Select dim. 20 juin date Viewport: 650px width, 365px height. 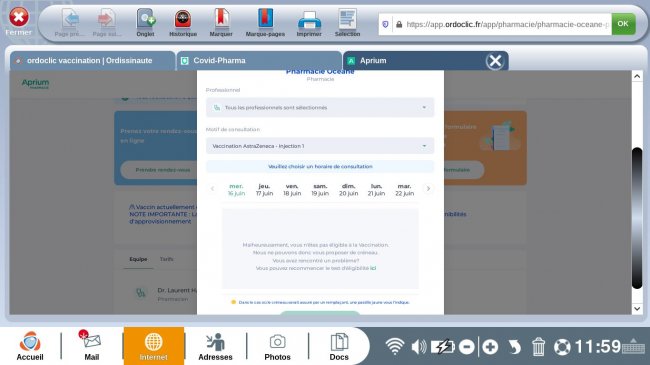coord(348,190)
